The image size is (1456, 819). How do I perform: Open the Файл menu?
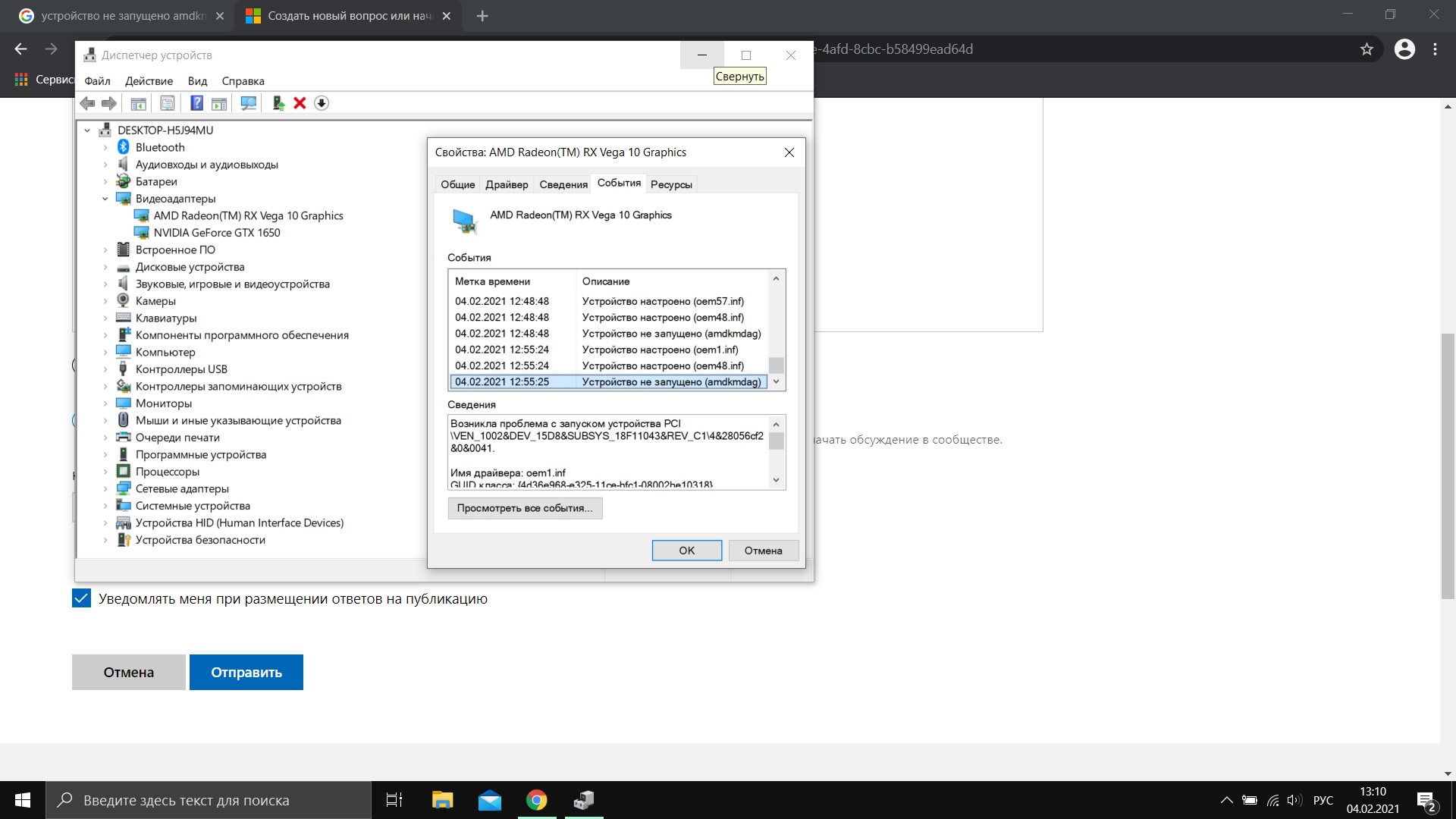tap(97, 81)
